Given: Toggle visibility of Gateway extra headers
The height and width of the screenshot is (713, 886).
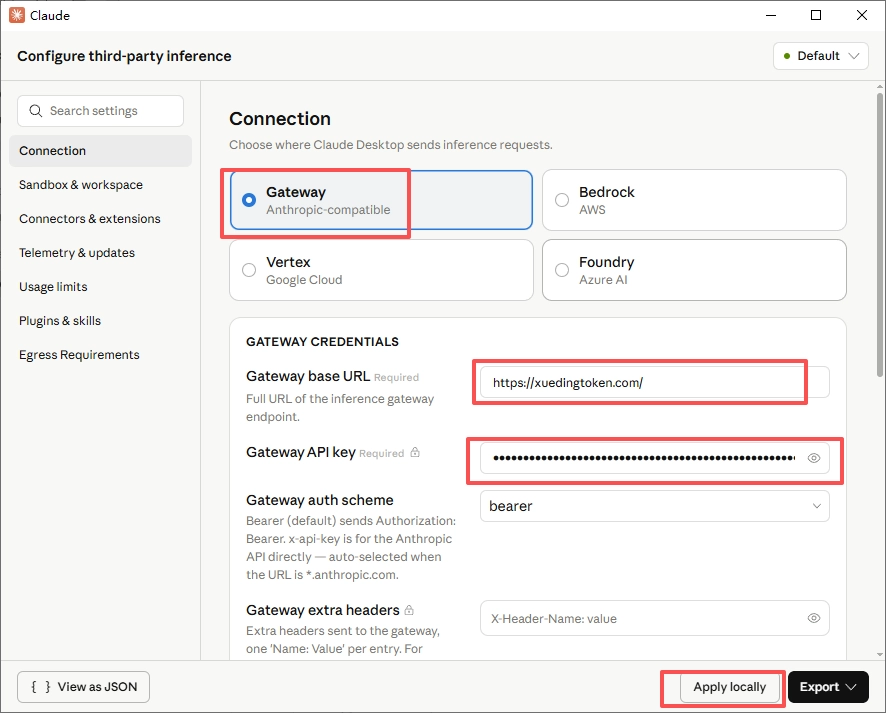Looking at the screenshot, I should click(814, 618).
